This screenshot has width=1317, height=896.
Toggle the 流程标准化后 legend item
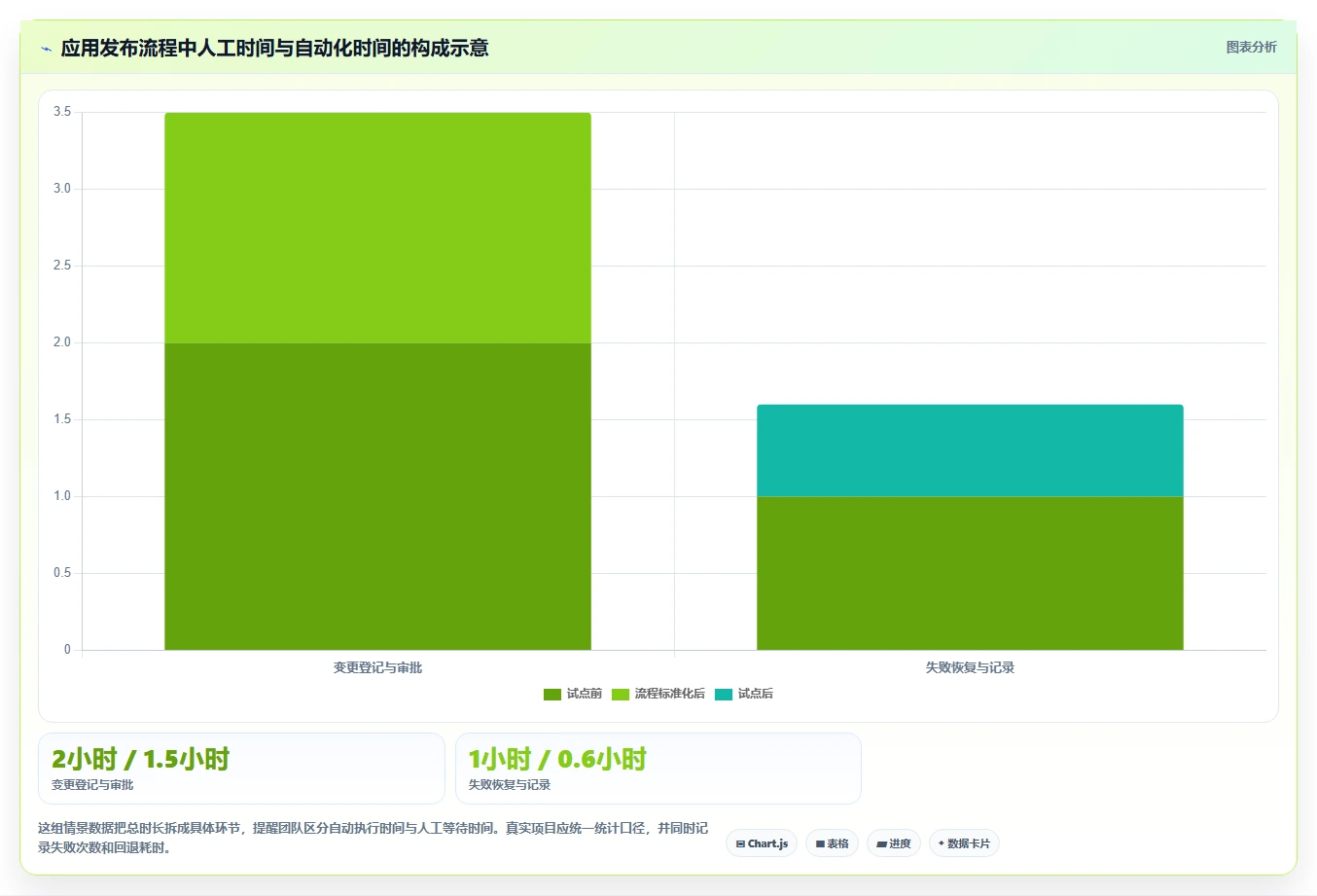pyautogui.click(x=658, y=694)
